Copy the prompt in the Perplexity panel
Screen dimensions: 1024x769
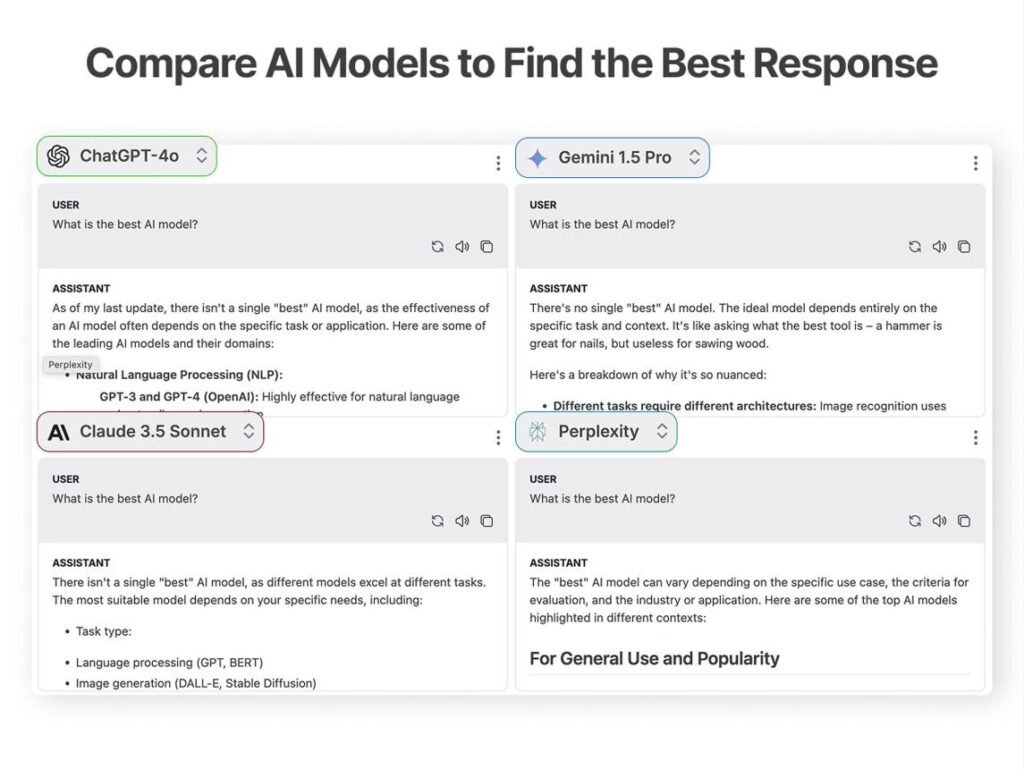pos(964,521)
